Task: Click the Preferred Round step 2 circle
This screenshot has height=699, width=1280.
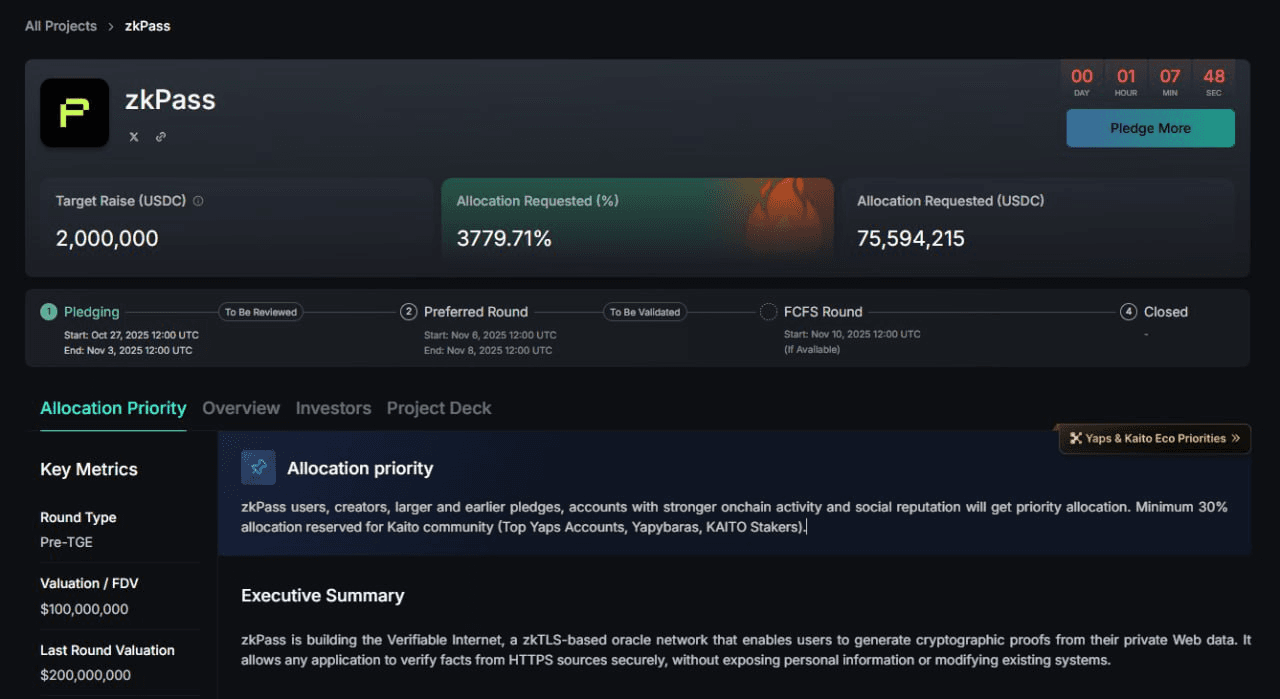Action: coord(408,312)
